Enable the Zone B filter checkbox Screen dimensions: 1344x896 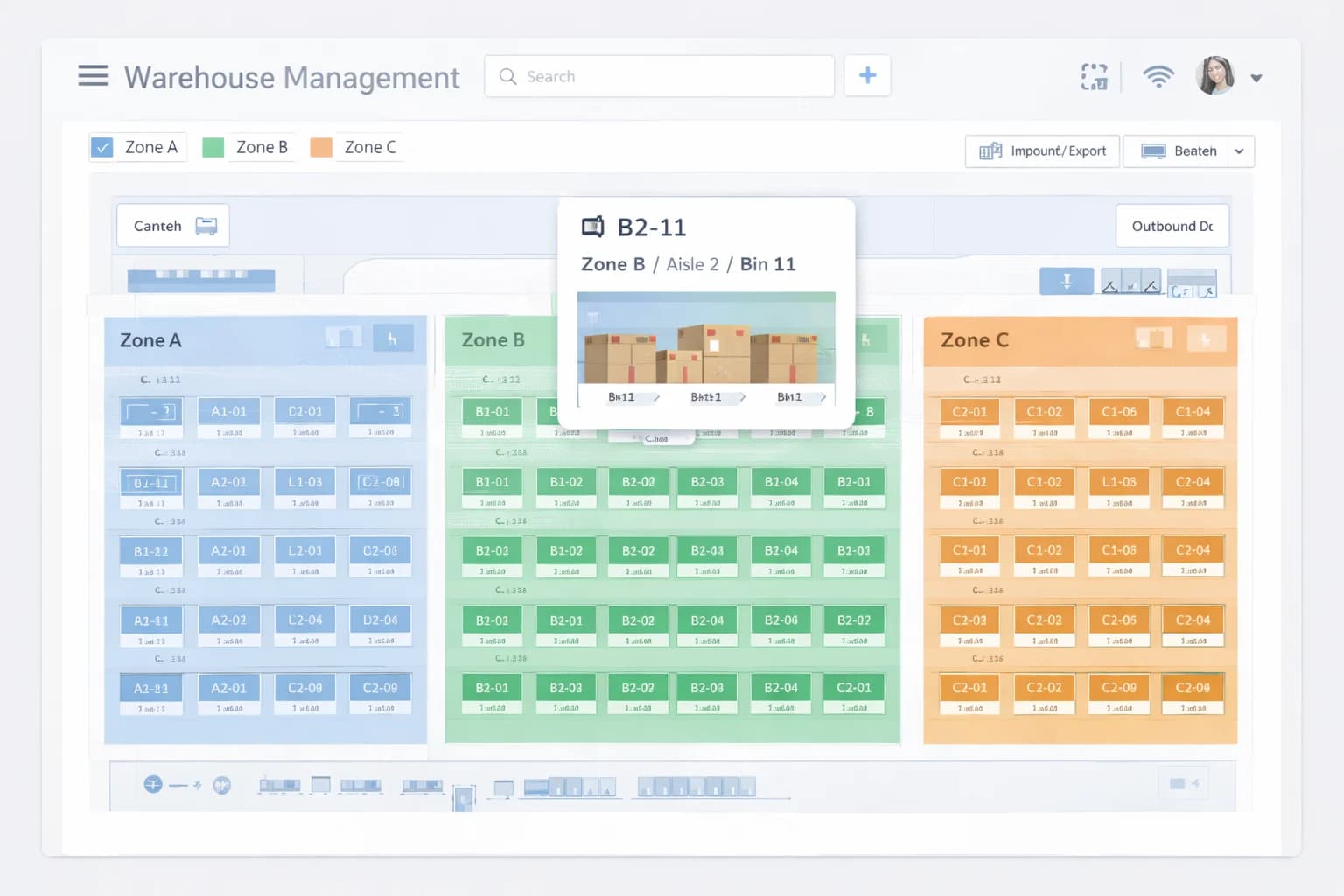click(213, 147)
